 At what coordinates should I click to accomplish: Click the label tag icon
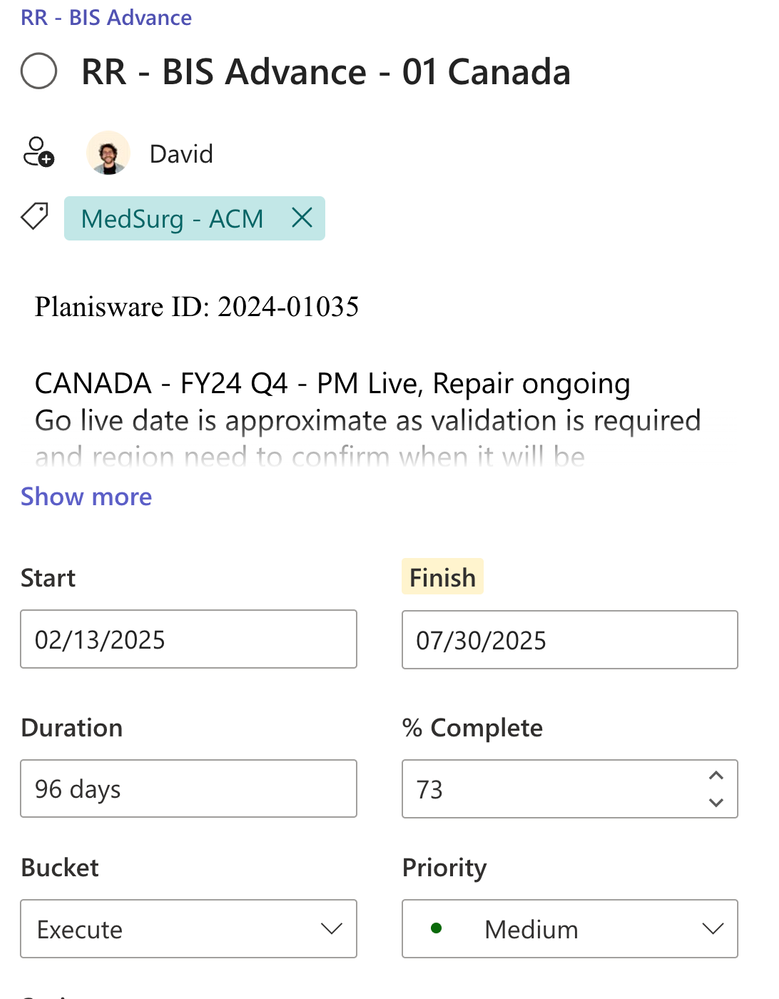pyautogui.click(x=36, y=217)
